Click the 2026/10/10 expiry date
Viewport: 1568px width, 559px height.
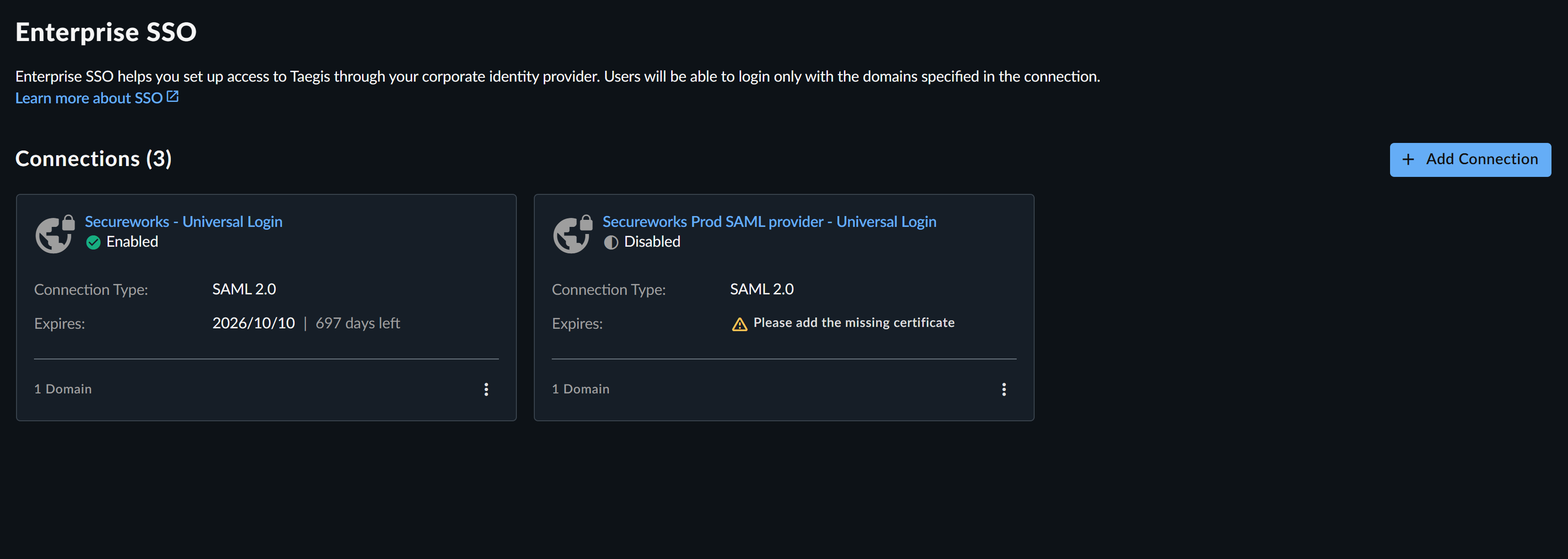253,323
